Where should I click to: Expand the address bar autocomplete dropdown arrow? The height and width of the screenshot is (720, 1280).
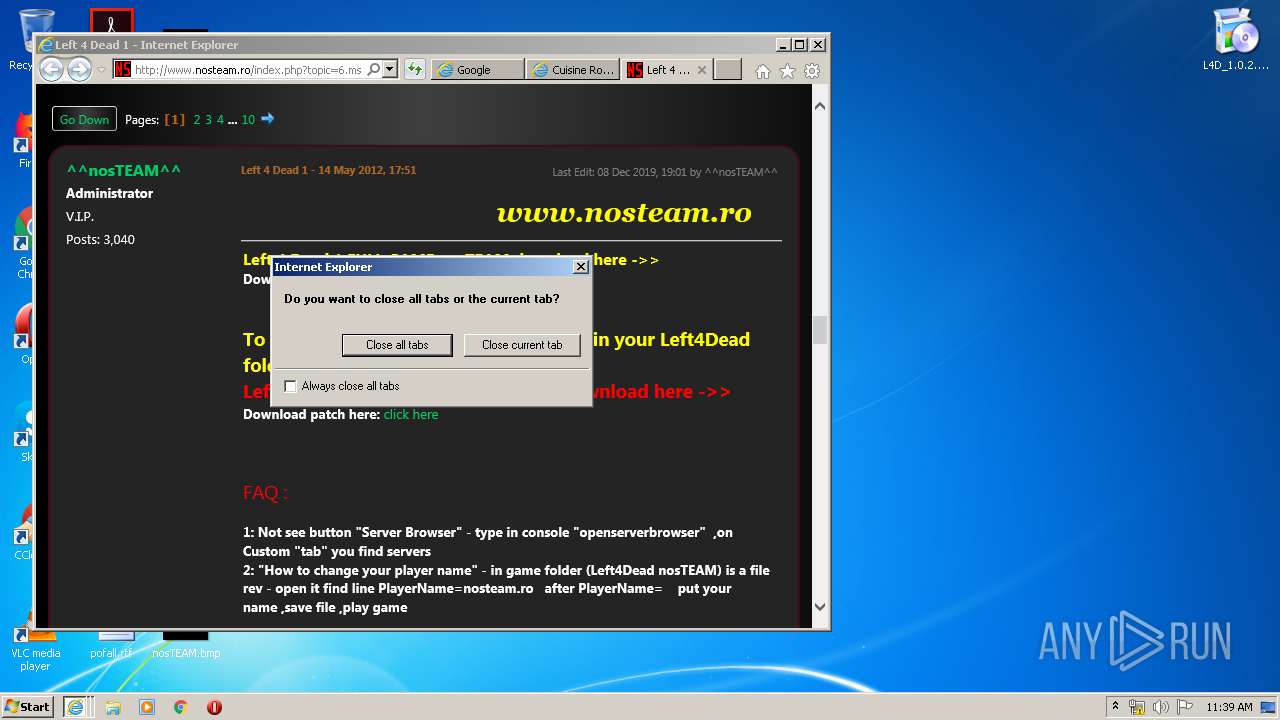point(390,70)
